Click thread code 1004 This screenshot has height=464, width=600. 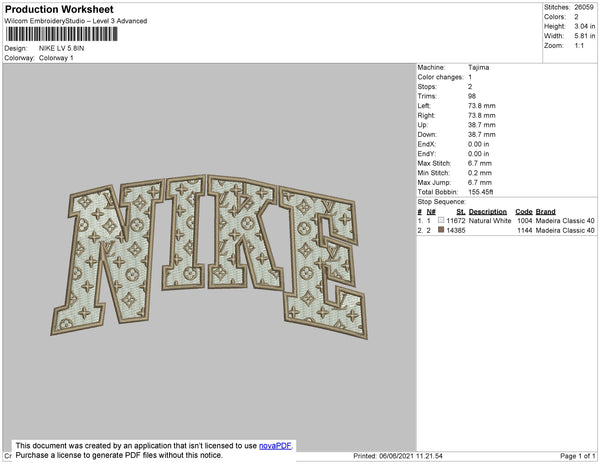[525, 221]
